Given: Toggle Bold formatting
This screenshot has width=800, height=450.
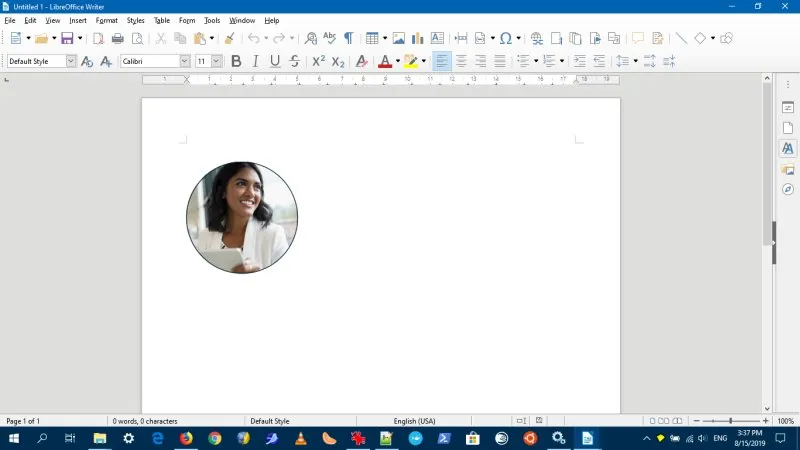Looking at the screenshot, I should (236, 61).
